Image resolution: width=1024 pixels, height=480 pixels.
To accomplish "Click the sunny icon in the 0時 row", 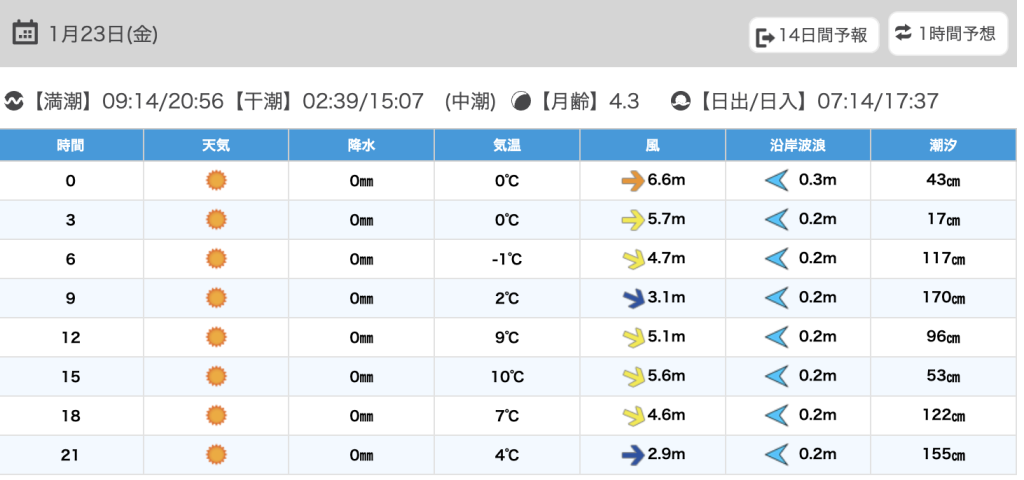I will (216, 181).
